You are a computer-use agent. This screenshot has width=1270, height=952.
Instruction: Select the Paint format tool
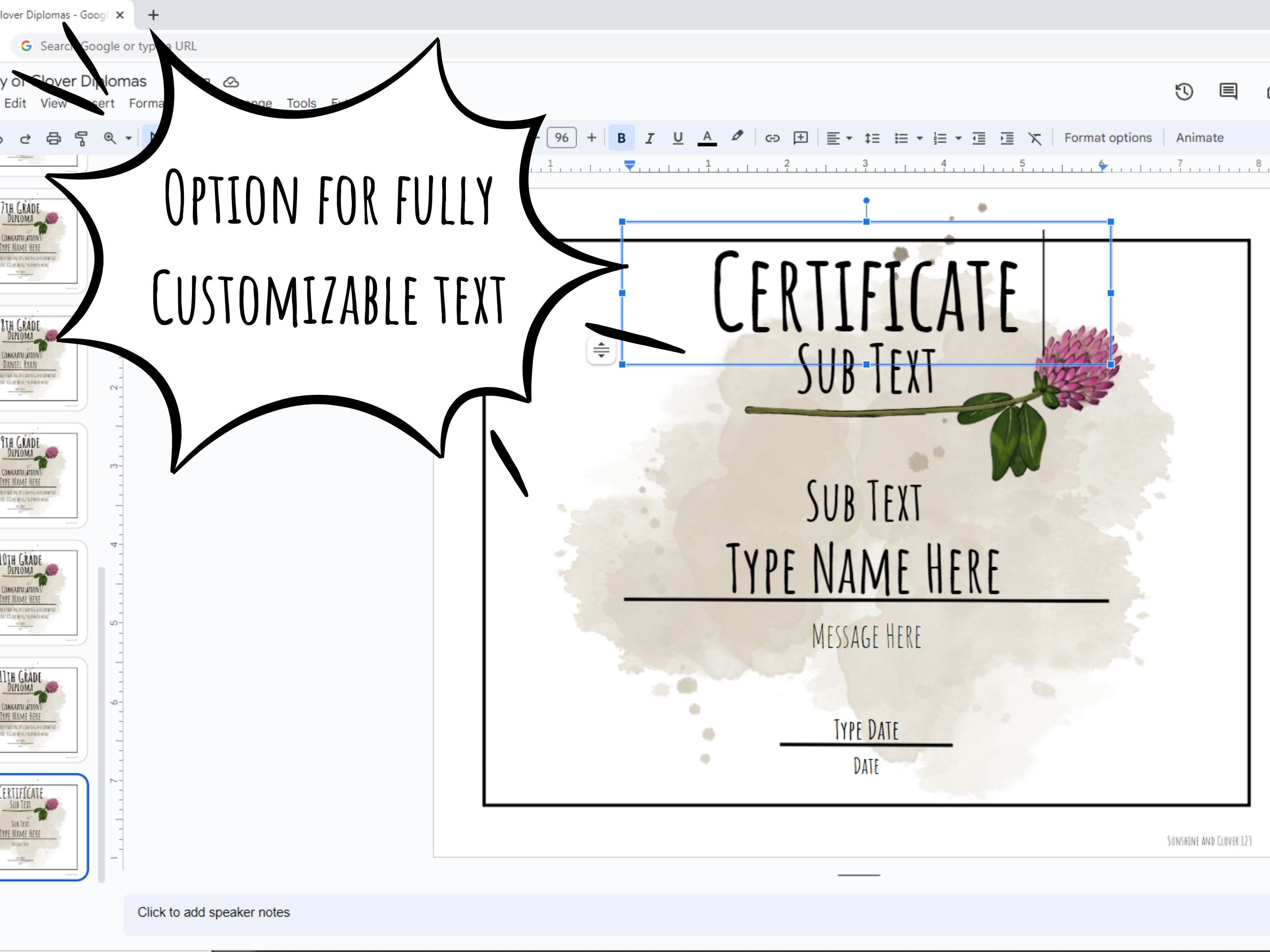80,138
